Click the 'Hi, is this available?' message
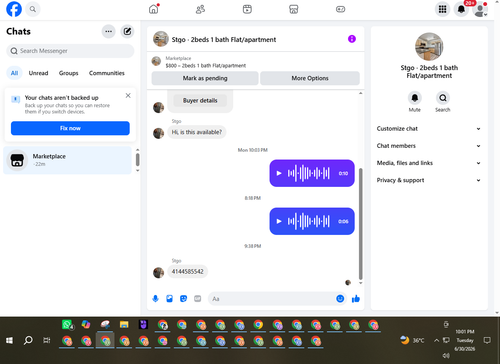This screenshot has height=364, width=500. [197, 132]
